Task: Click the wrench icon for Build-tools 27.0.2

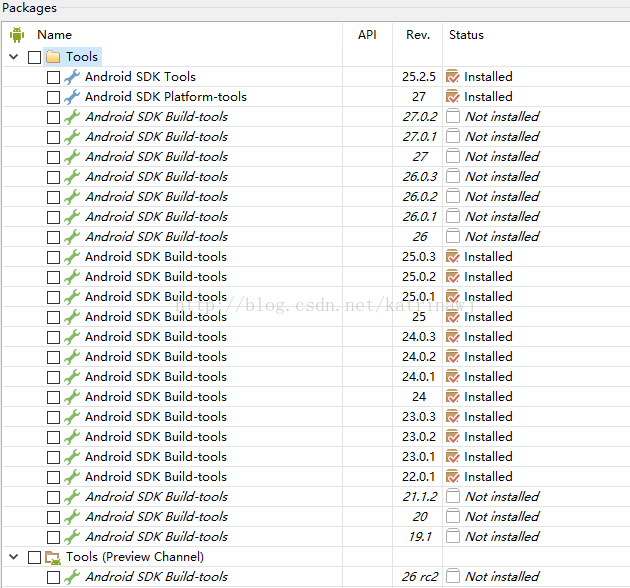Action: click(72, 117)
